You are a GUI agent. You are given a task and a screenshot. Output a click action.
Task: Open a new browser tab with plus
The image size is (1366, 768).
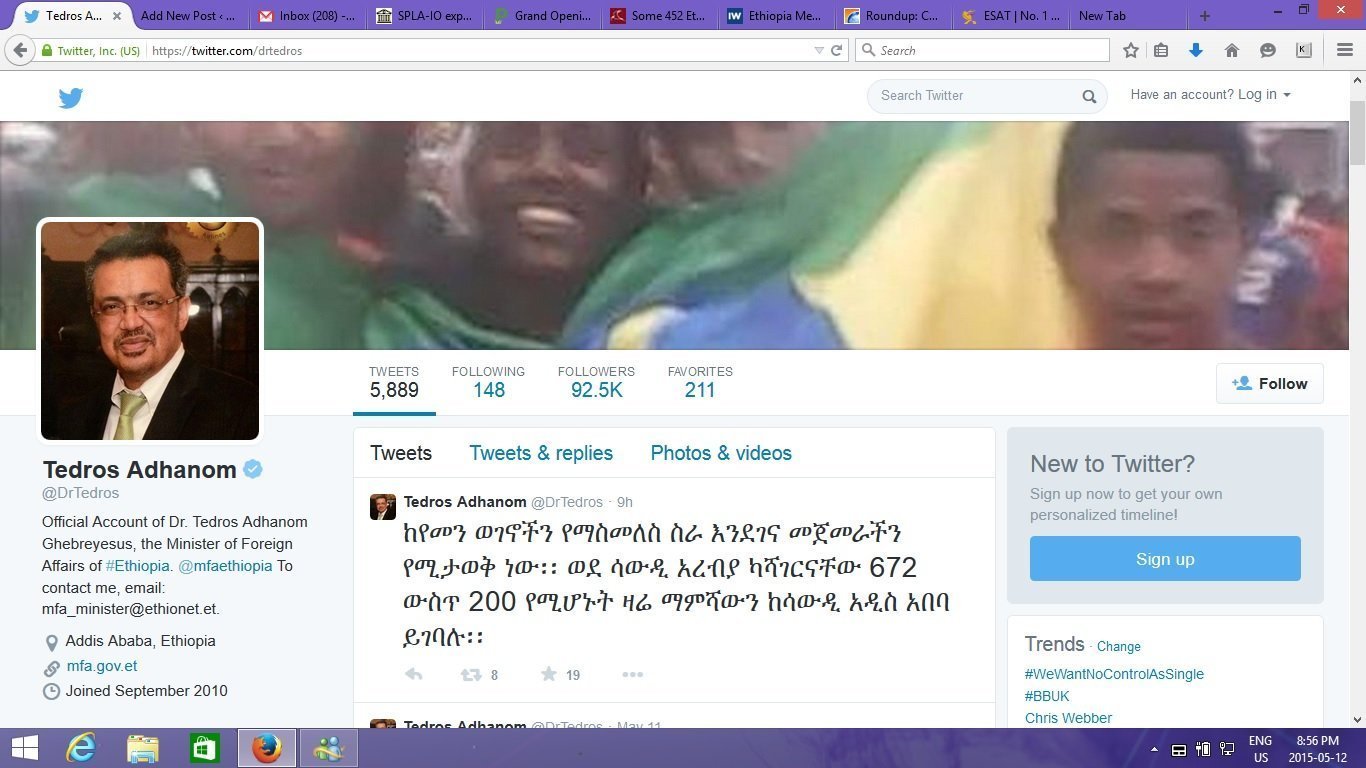pos(1204,16)
